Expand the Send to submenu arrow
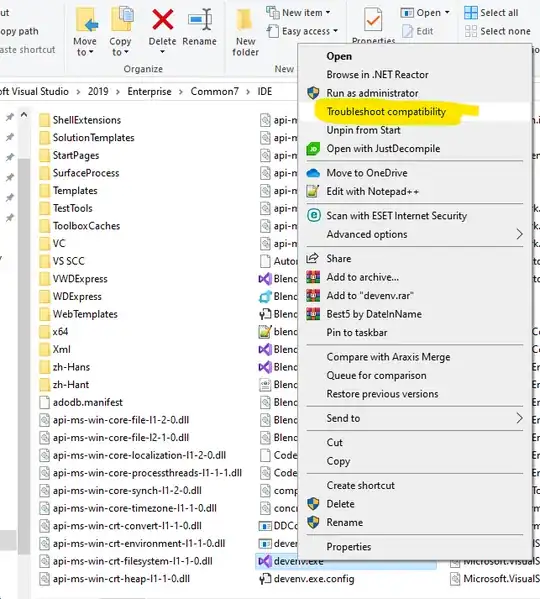Screen dimensions: 540x599 tap(519, 418)
